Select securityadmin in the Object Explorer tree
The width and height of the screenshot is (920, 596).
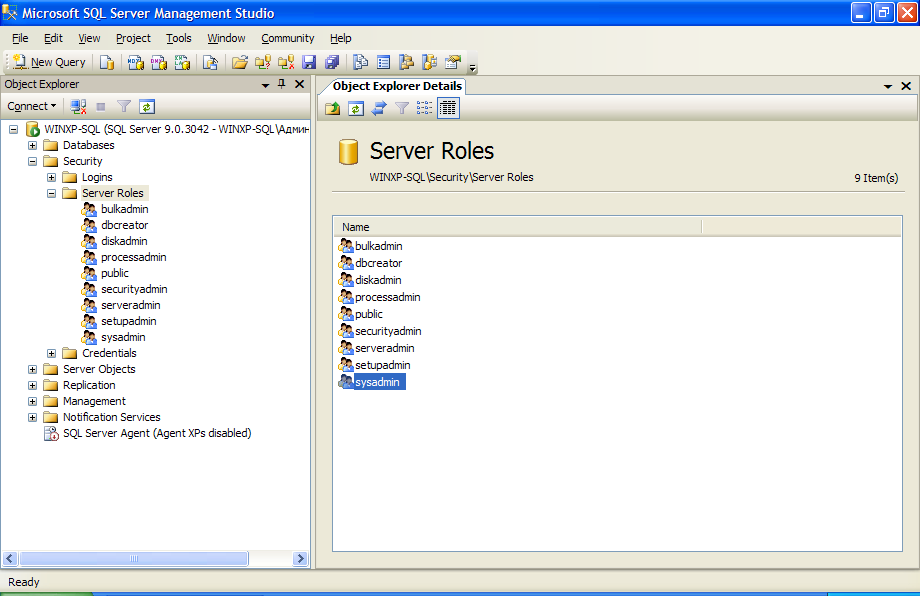coord(134,289)
